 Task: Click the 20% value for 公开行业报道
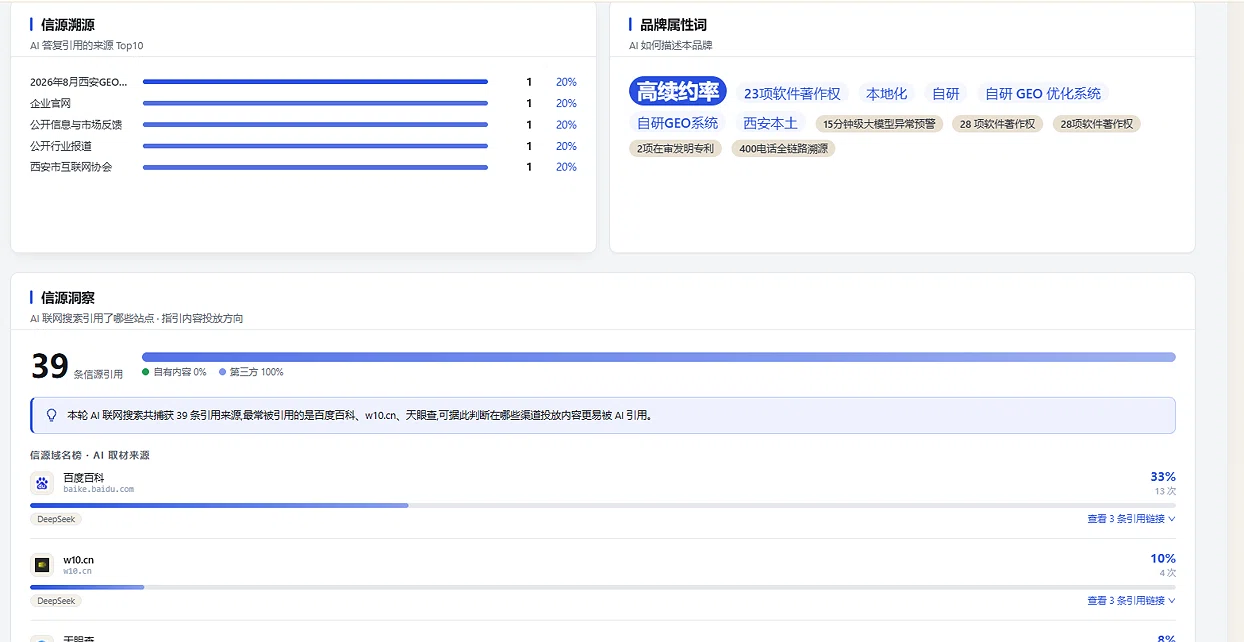566,146
